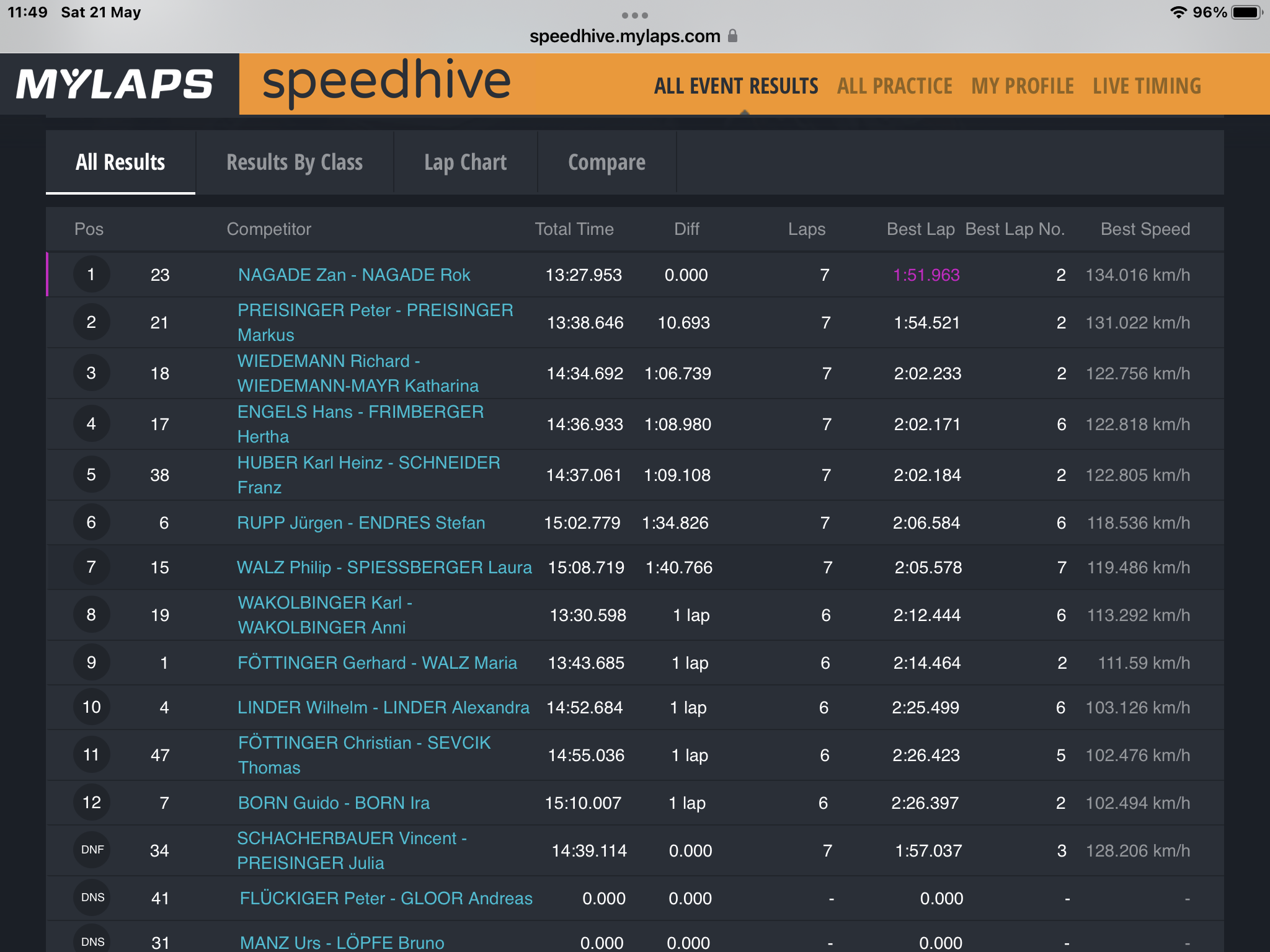Click purple best lap 1:51.963
The height and width of the screenshot is (952, 1270).
click(926, 275)
